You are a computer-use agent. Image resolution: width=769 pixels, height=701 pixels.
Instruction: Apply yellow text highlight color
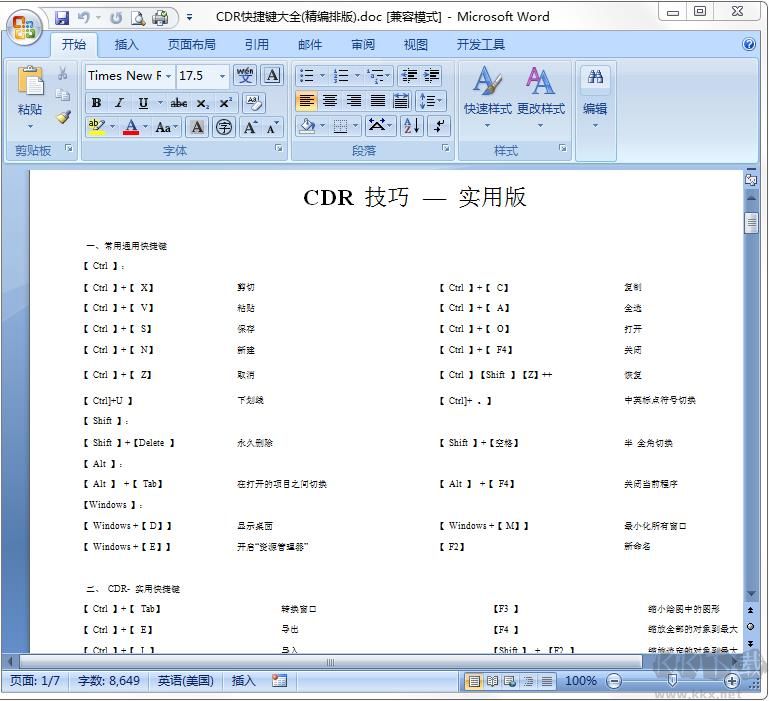[x=96, y=127]
